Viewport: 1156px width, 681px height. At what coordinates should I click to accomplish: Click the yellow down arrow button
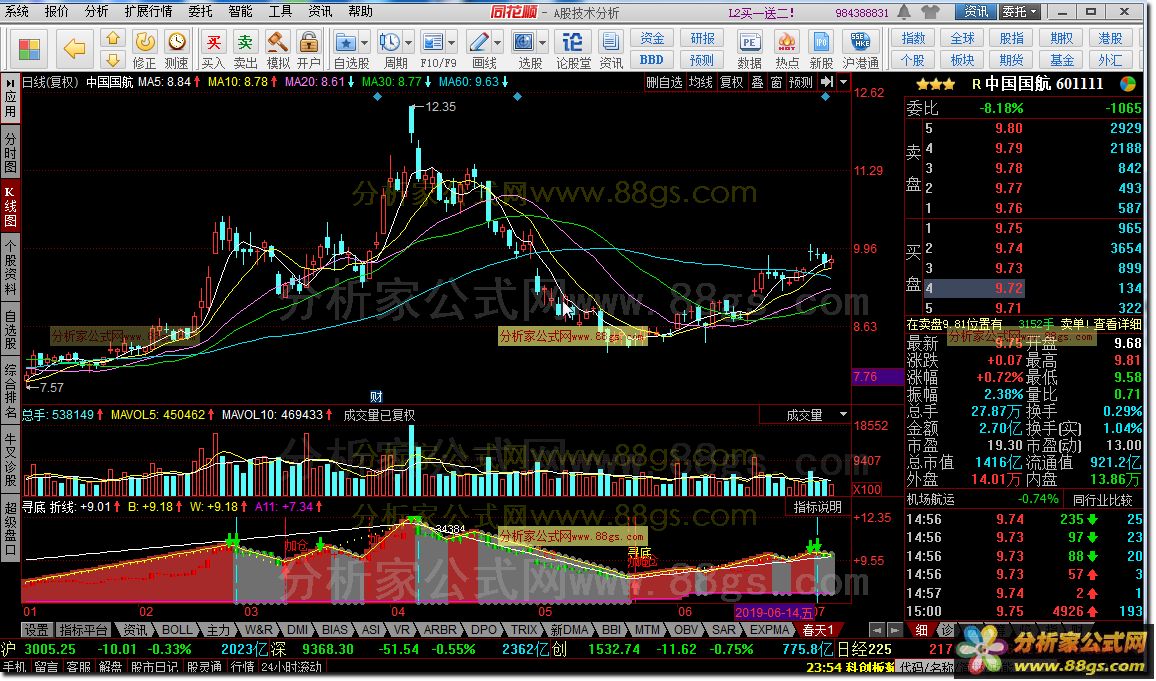tap(112, 59)
